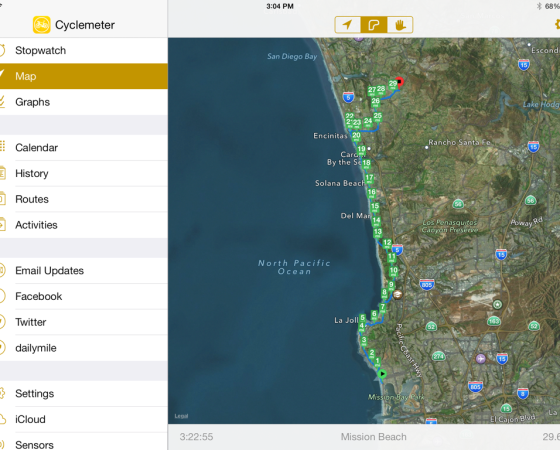The width and height of the screenshot is (560, 450).
Task: Click the Route 163 shield on map
Action: pos(494,321)
